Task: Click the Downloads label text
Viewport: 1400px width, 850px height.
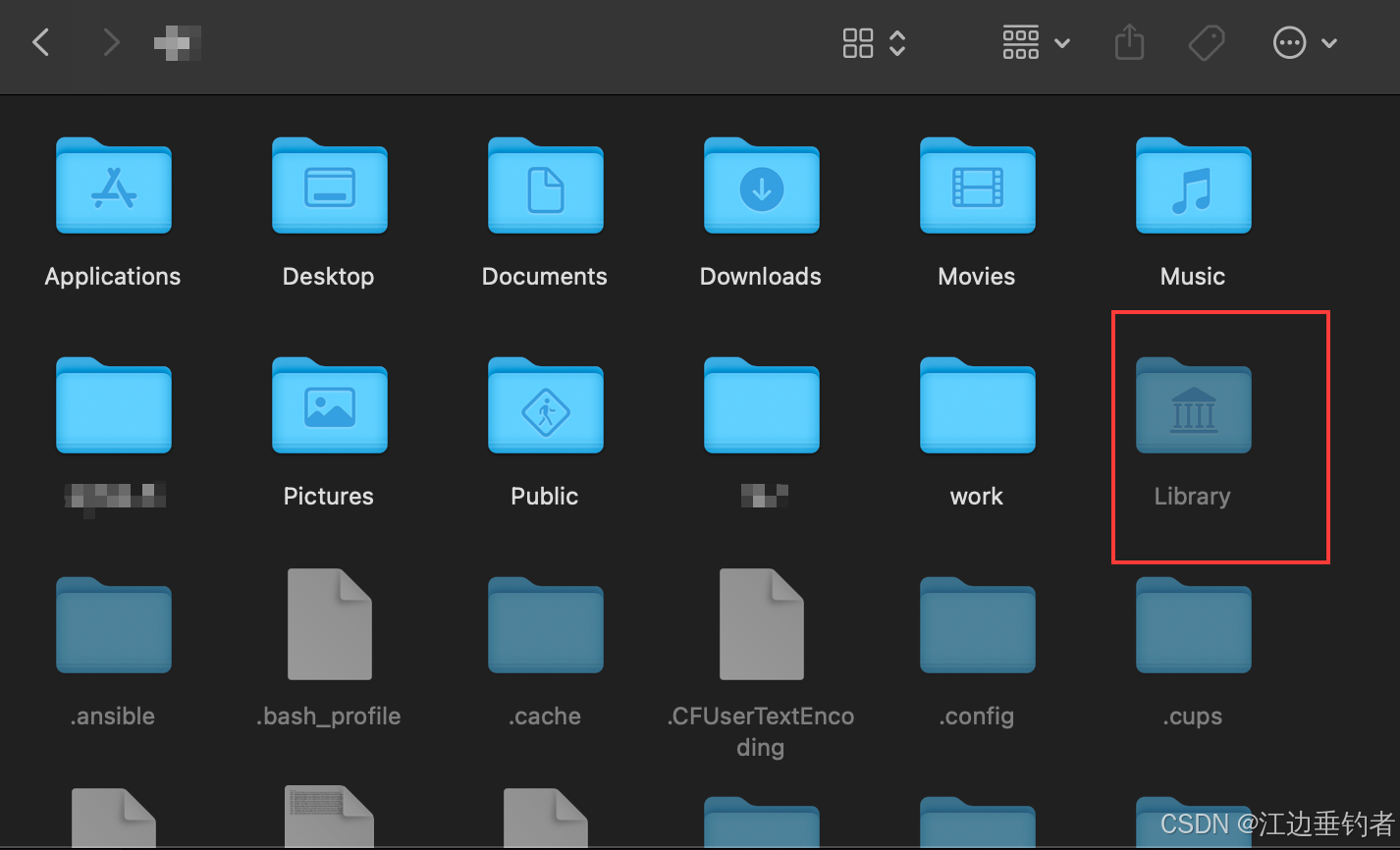Action: coord(761,277)
